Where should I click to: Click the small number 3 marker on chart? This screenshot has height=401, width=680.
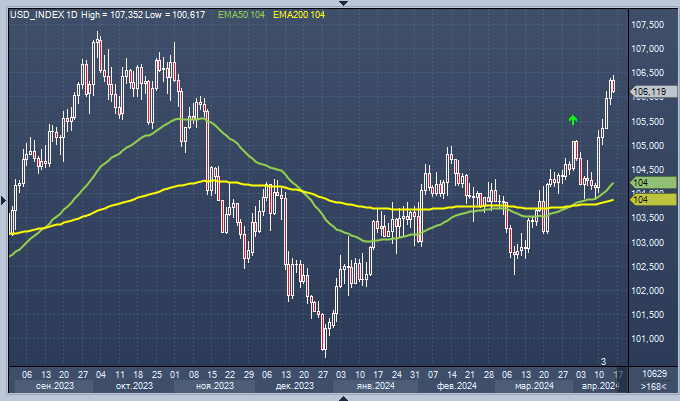(603, 361)
